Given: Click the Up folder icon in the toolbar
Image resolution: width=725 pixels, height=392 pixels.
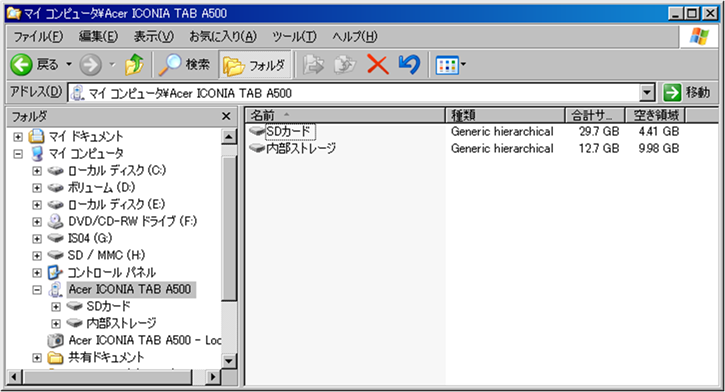Looking at the screenshot, I should click(x=134, y=65).
